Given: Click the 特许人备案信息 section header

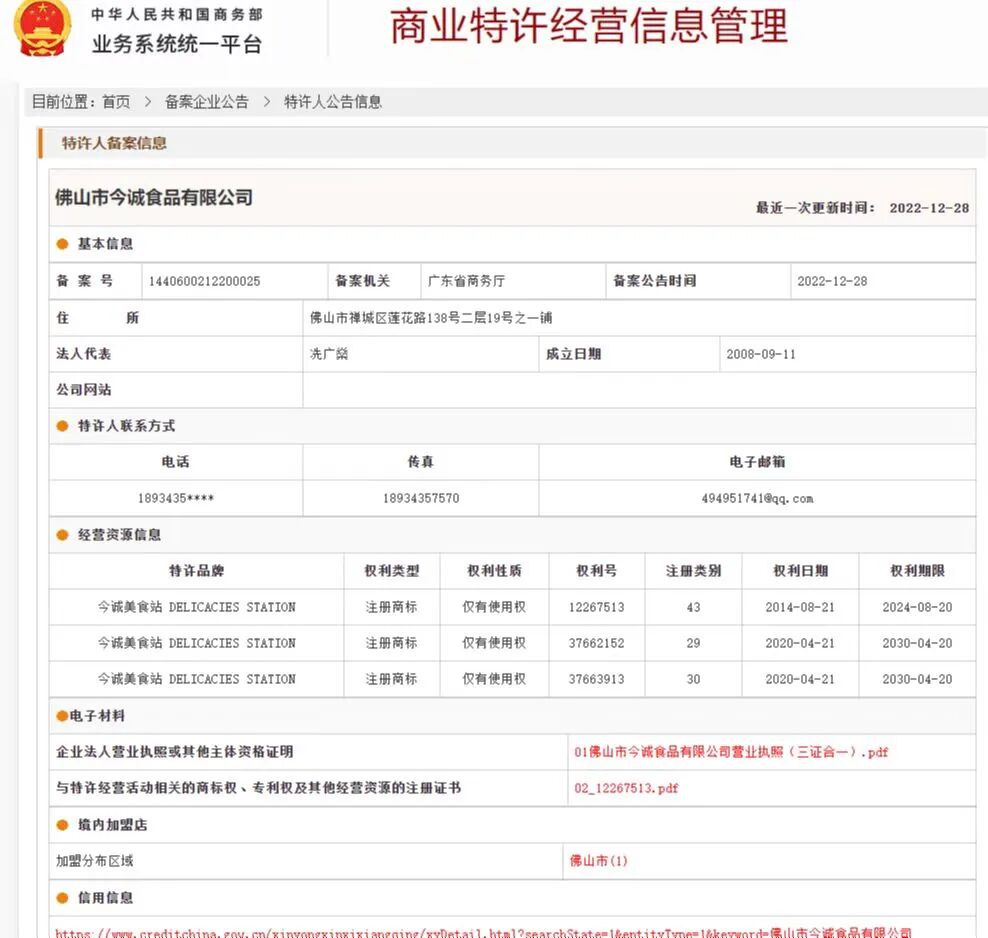Looking at the screenshot, I should [x=114, y=144].
